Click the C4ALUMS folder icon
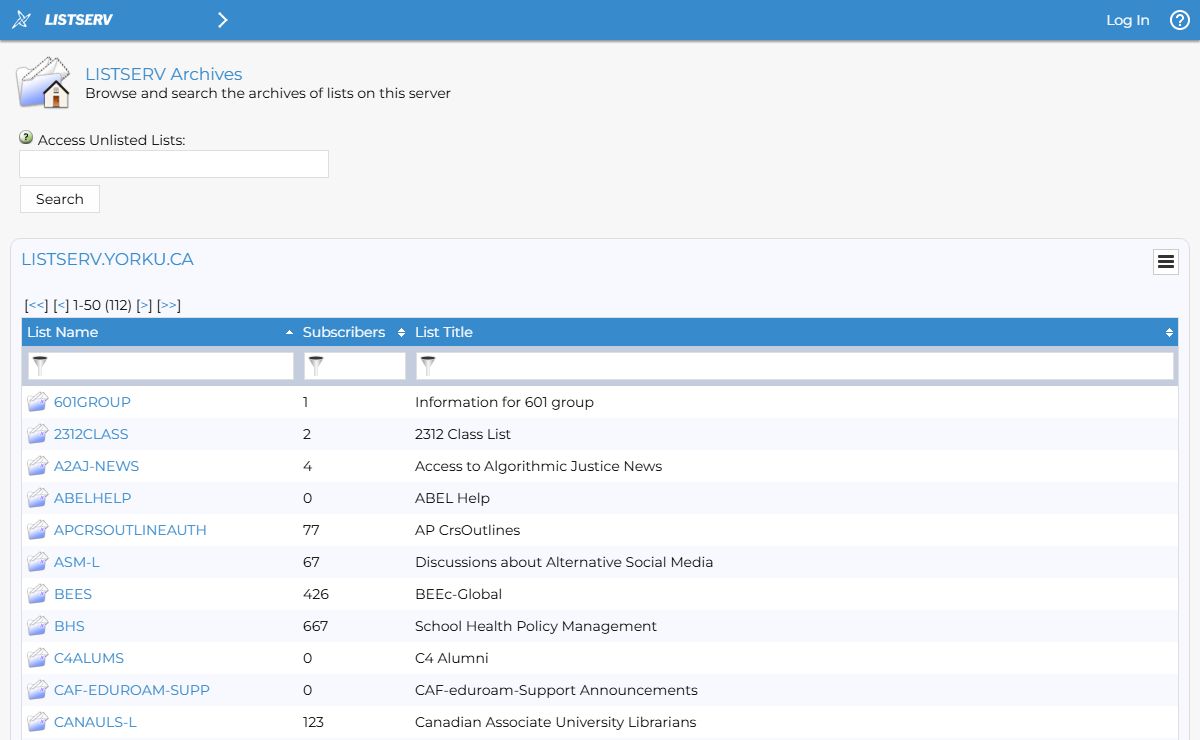This screenshot has width=1200, height=740. (x=38, y=658)
